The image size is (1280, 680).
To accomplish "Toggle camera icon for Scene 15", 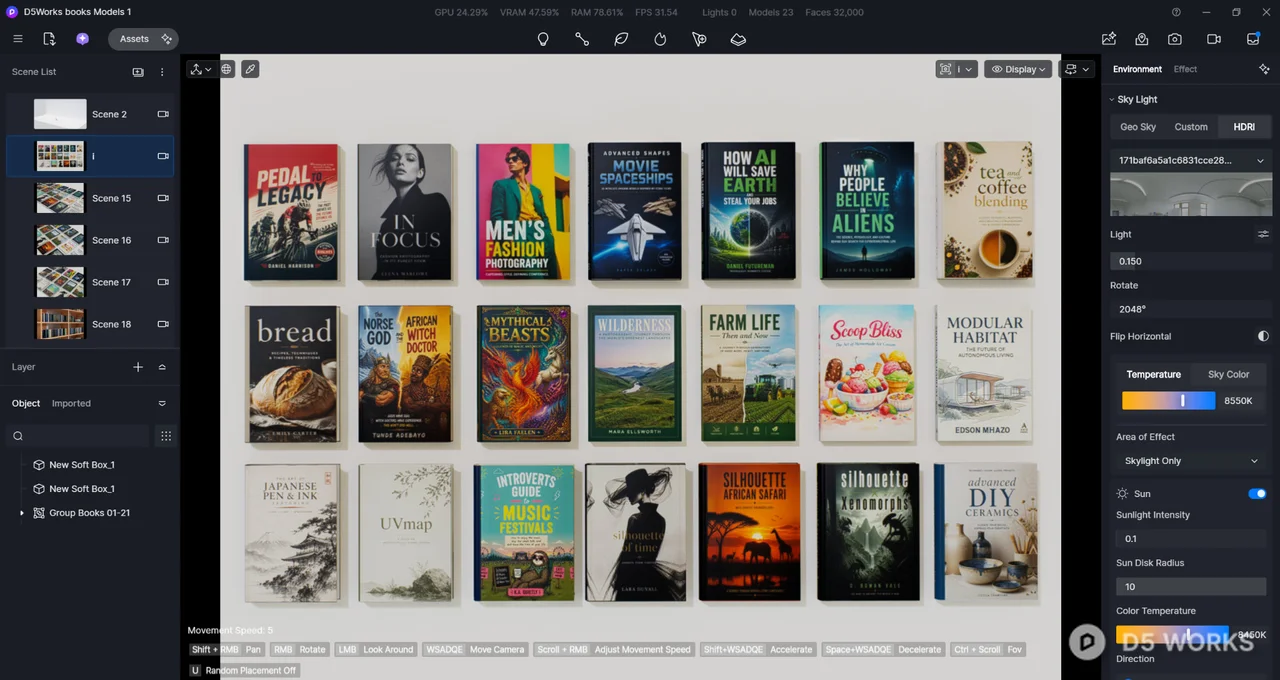I will (x=163, y=198).
